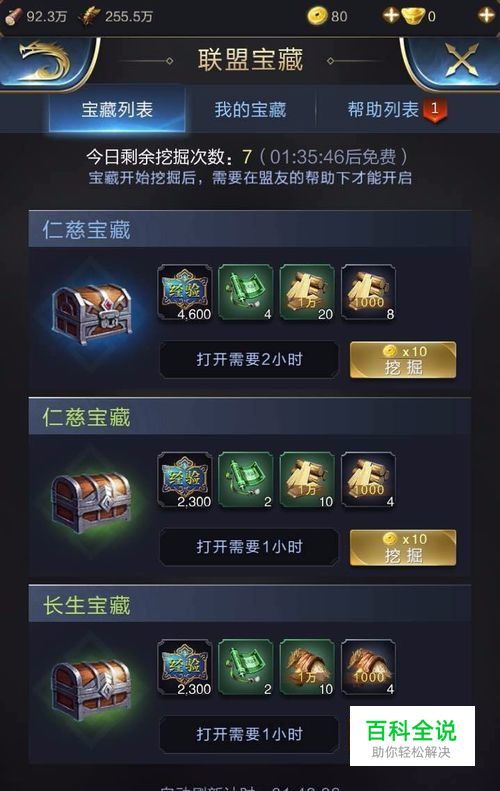Select the 宝藏列表 tab
Viewport: 500px width, 791px height.
click(117, 109)
